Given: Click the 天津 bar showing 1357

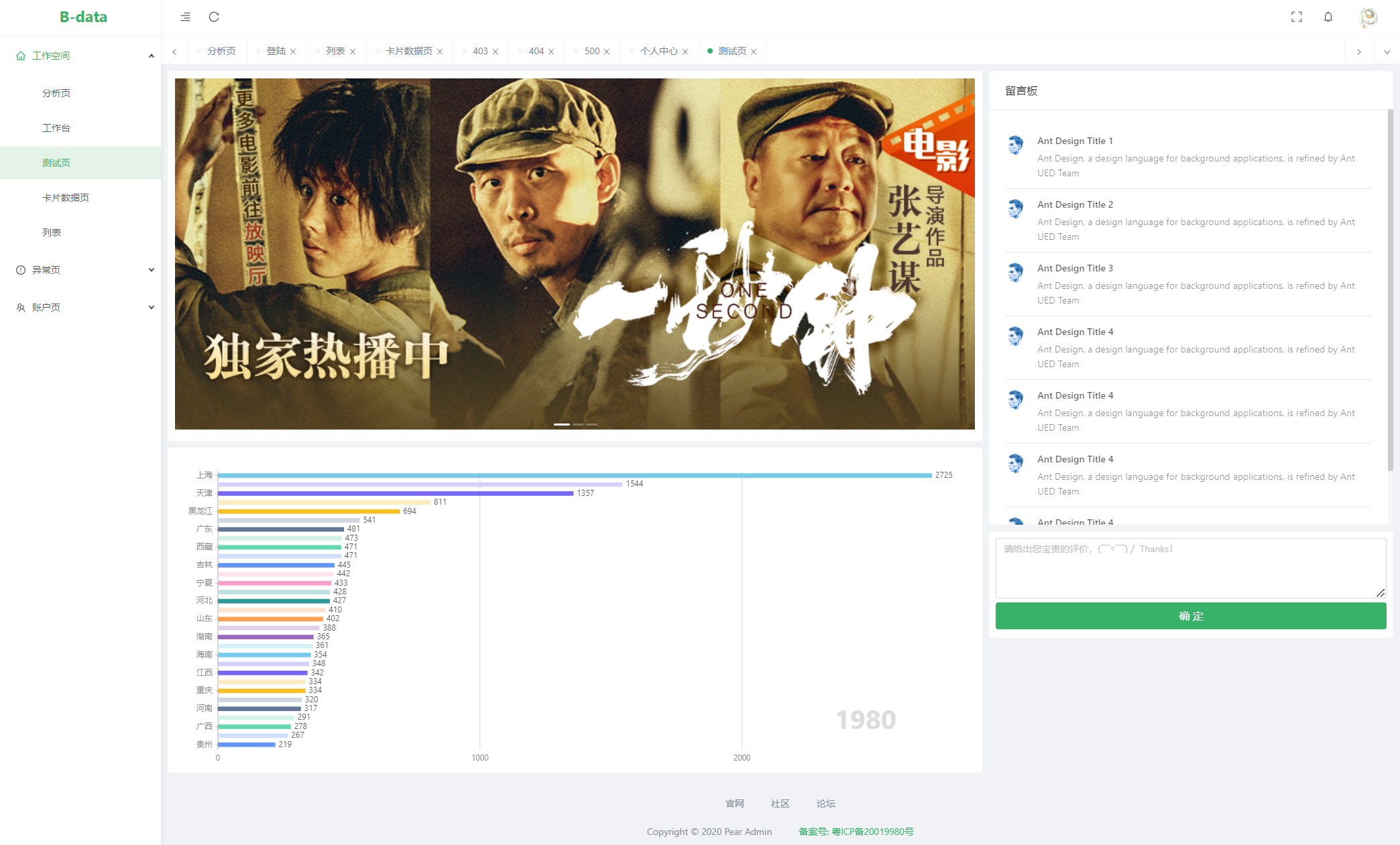Looking at the screenshot, I should [396, 493].
